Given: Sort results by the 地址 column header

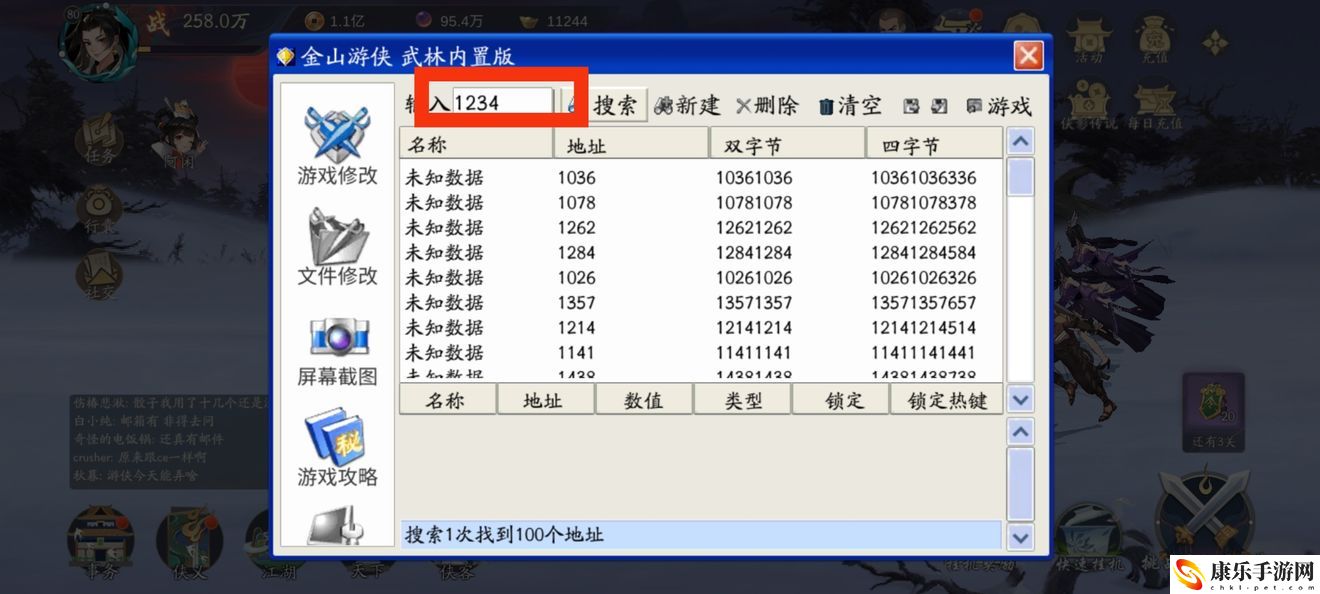Looking at the screenshot, I should click(x=631, y=144).
